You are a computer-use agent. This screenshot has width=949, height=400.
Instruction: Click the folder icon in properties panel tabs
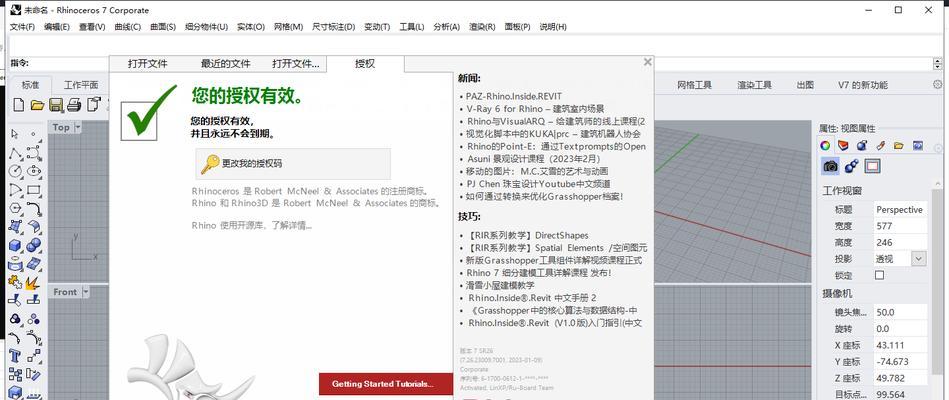point(899,145)
